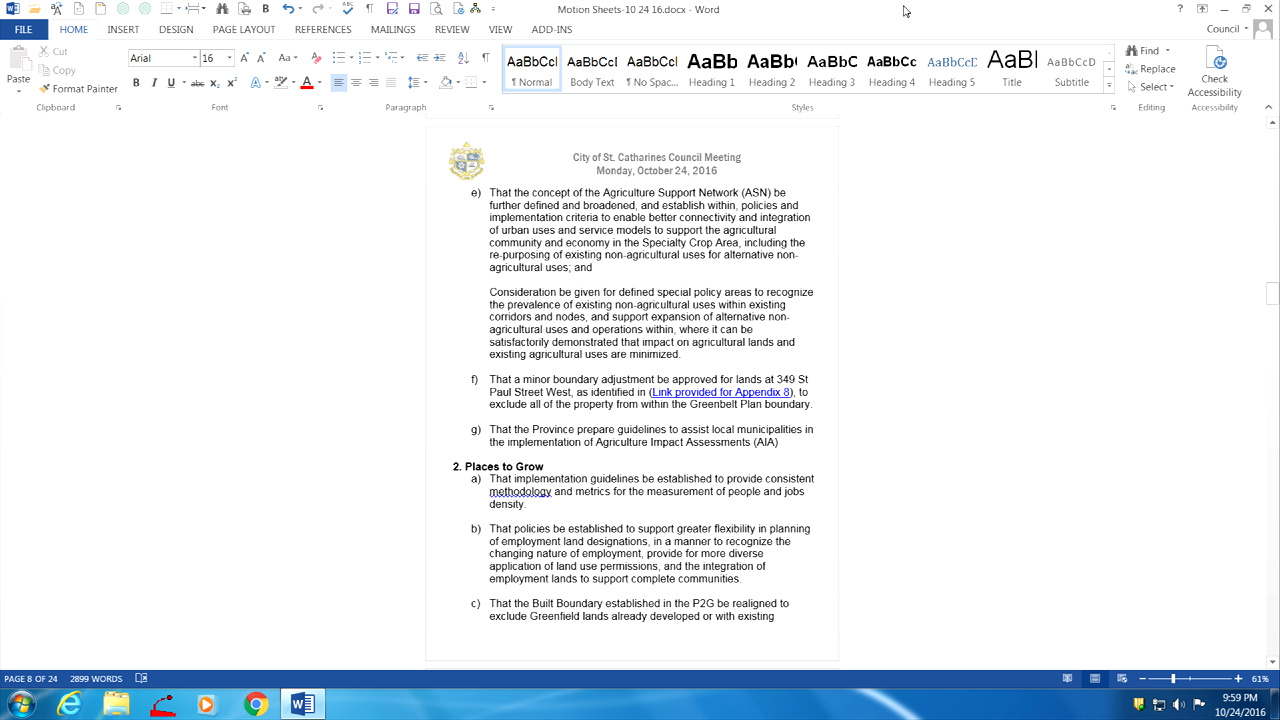The image size is (1280, 720).
Task: Apply red font color
Action: [307, 83]
